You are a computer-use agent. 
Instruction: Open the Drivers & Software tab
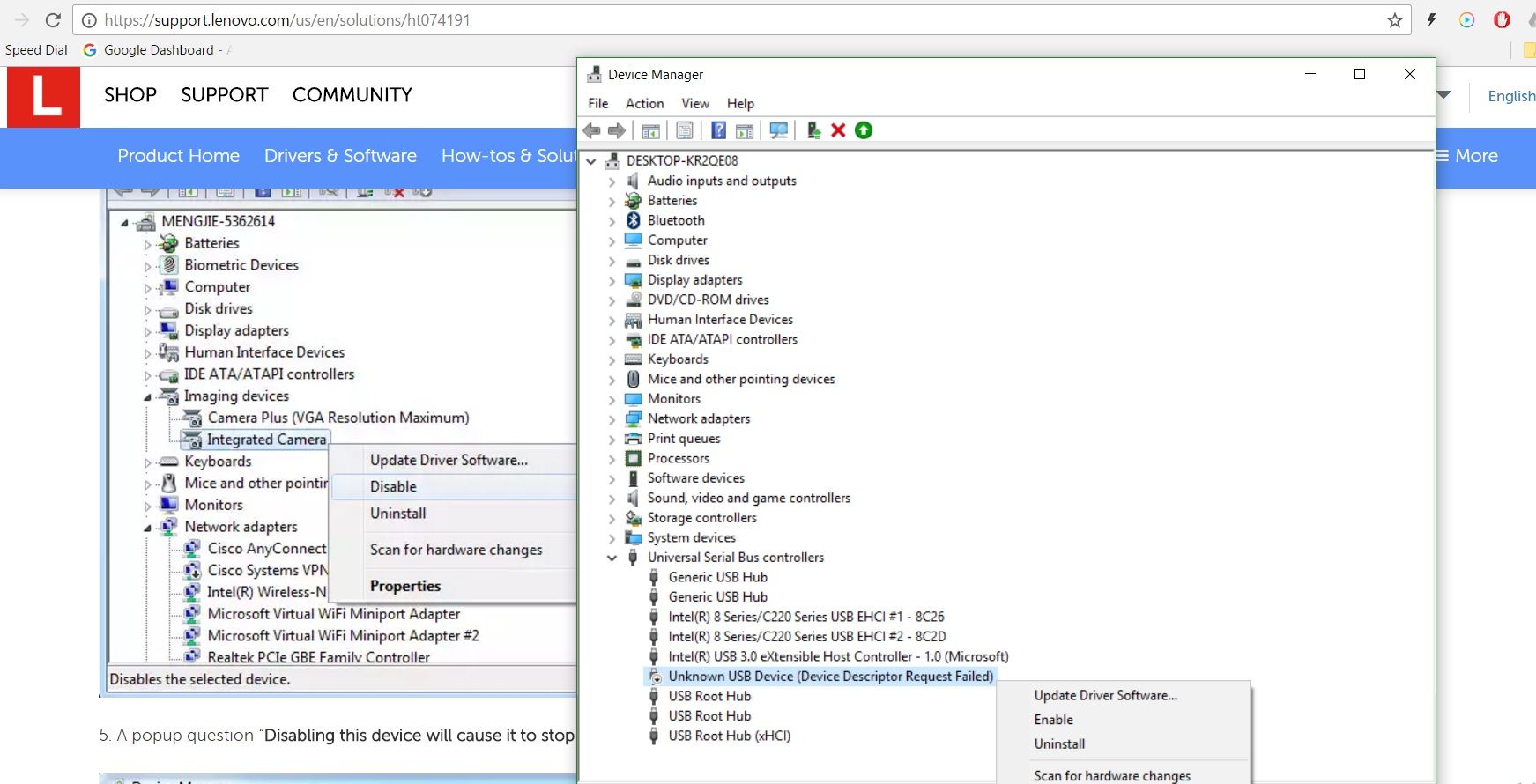pyautogui.click(x=340, y=156)
